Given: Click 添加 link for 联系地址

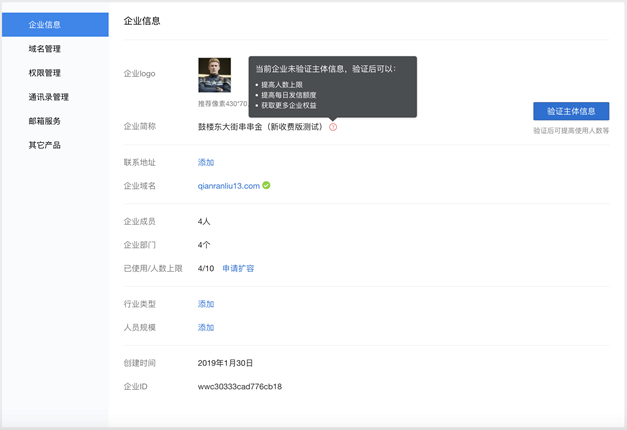Looking at the screenshot, I should tap(206, 162).
